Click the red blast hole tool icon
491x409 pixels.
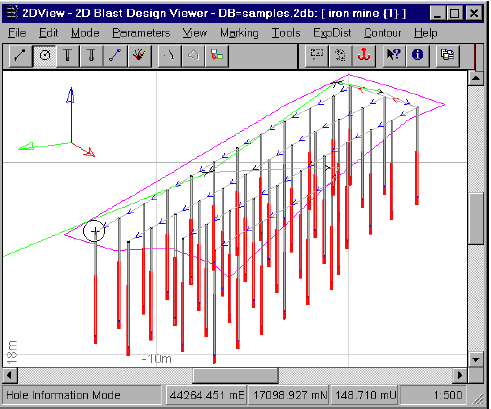point(68,55)
